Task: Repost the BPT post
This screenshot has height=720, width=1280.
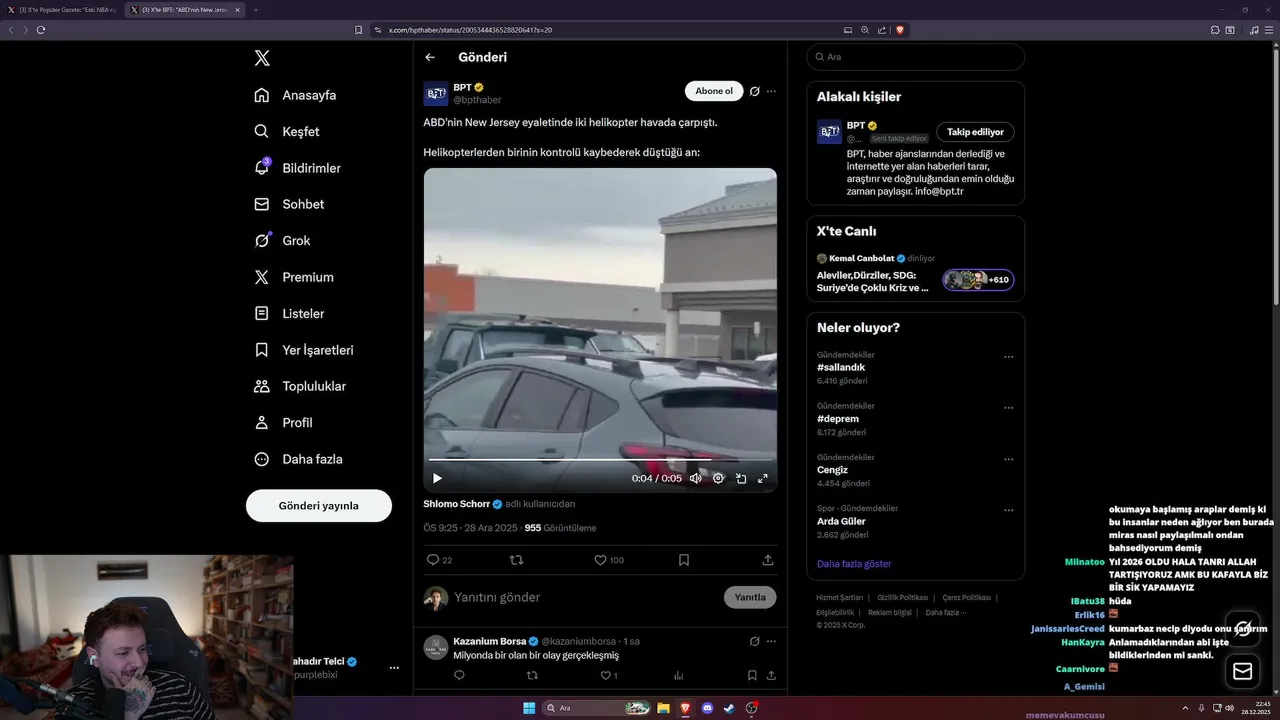Action: [517, 560]
